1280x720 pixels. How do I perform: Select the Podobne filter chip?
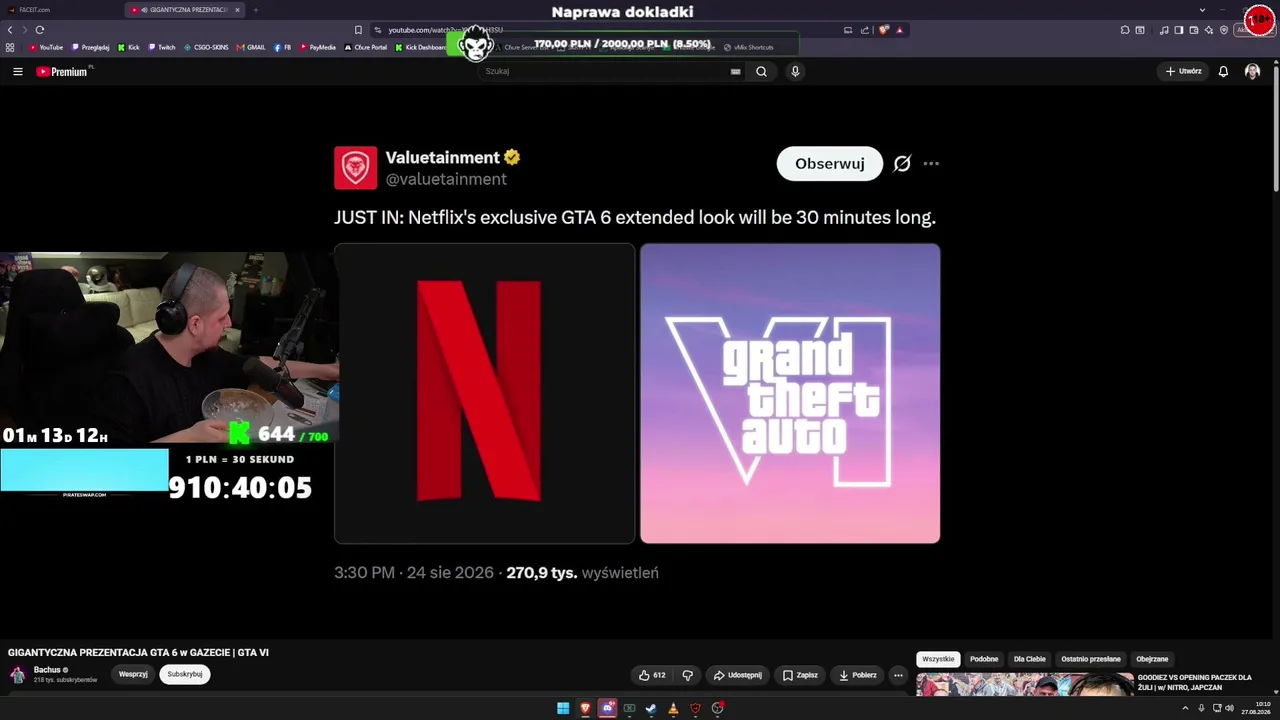coord(984,659)
